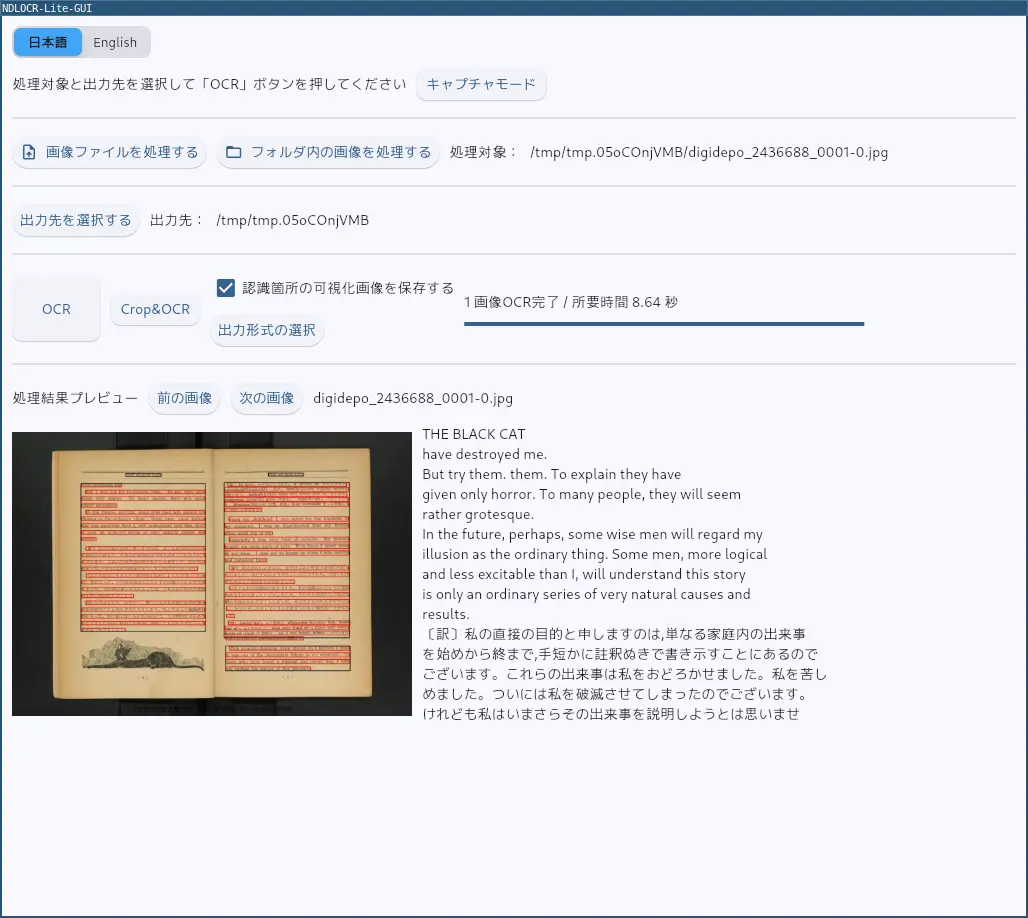Viewport: 1028px width, 918px height.
Task: Click the OCR completion progress bar
Action: coord(663,324)
